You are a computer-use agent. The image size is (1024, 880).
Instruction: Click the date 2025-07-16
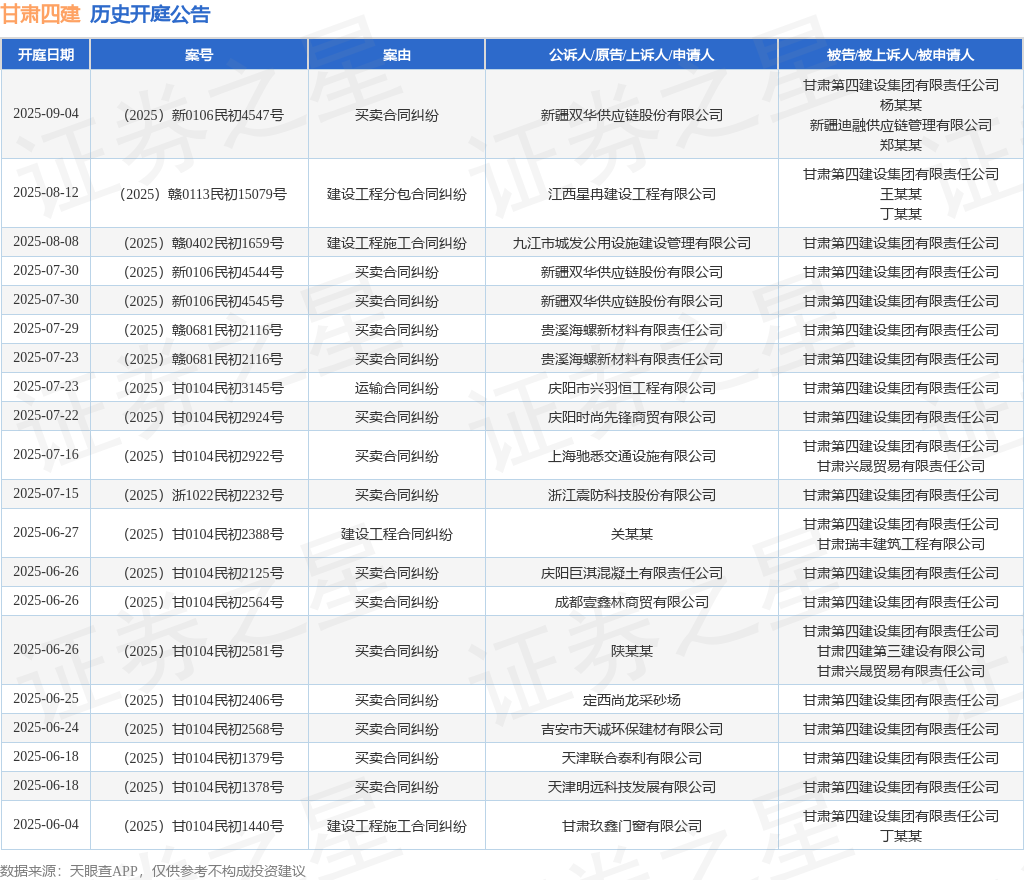[46, 454]
